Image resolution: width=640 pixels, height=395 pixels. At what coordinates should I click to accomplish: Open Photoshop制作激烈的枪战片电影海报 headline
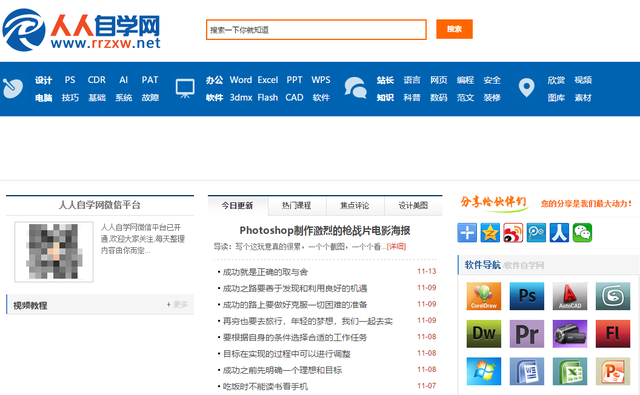coord(325,231)
